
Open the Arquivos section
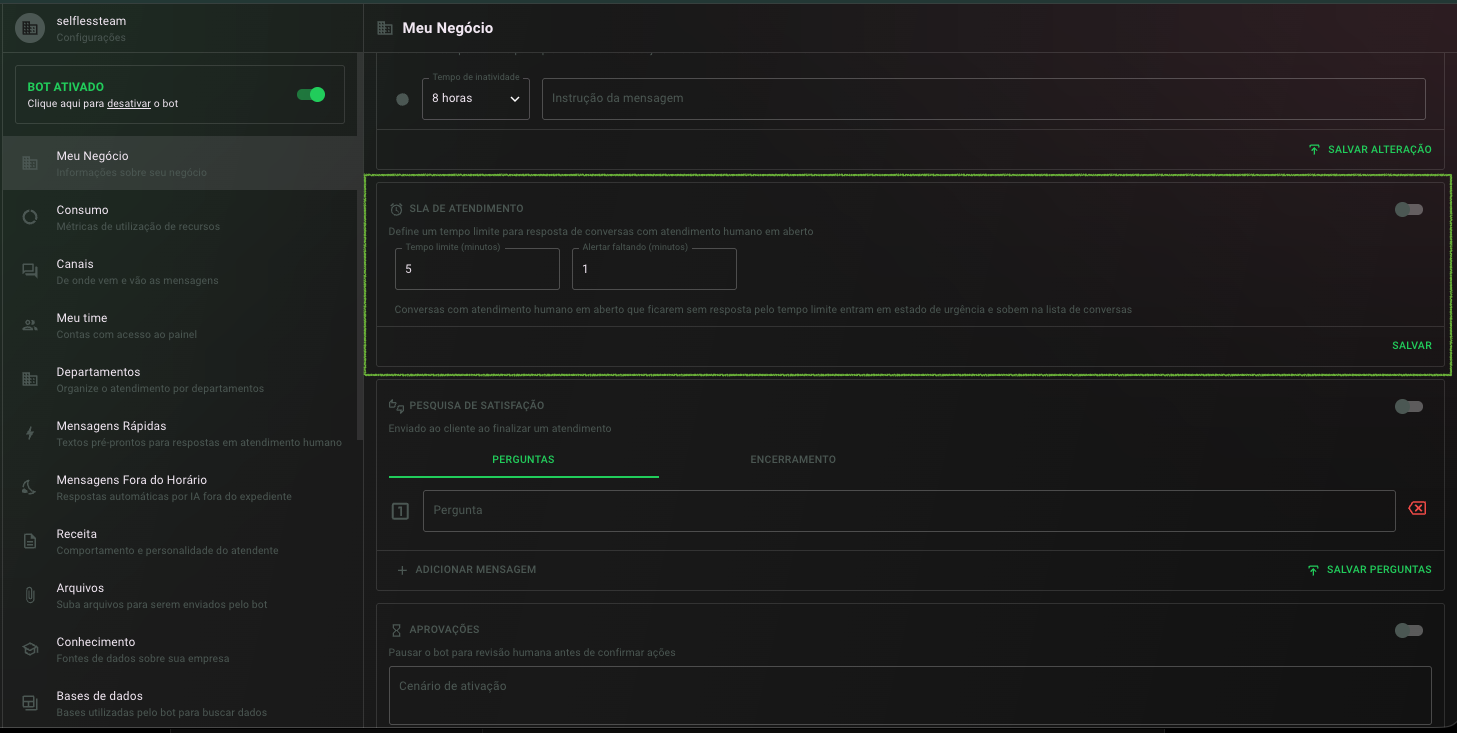click(x=180, y=595)
